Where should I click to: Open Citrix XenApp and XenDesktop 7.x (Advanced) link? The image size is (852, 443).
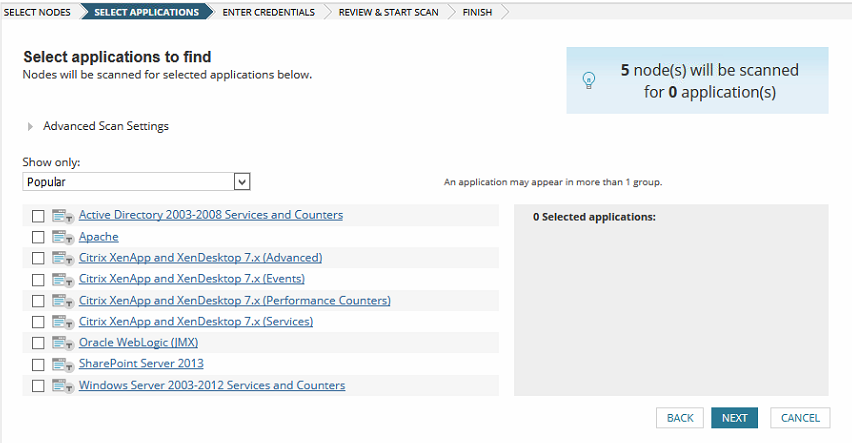[x=201, y=258]
